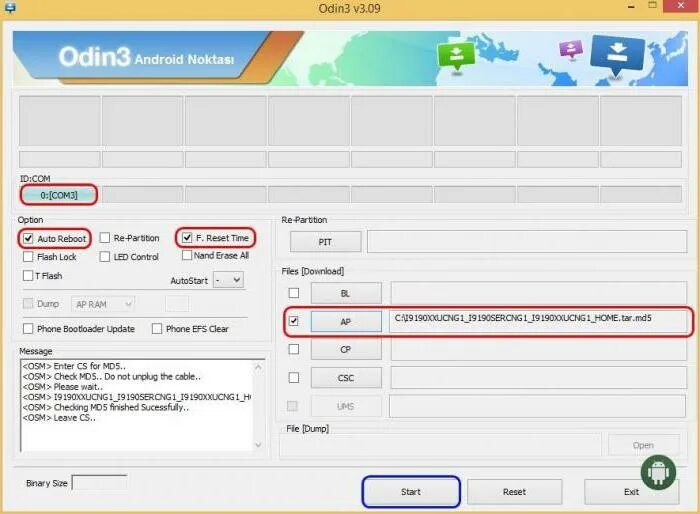
Task: Tick the CP file checkbox
Action: 294,349
